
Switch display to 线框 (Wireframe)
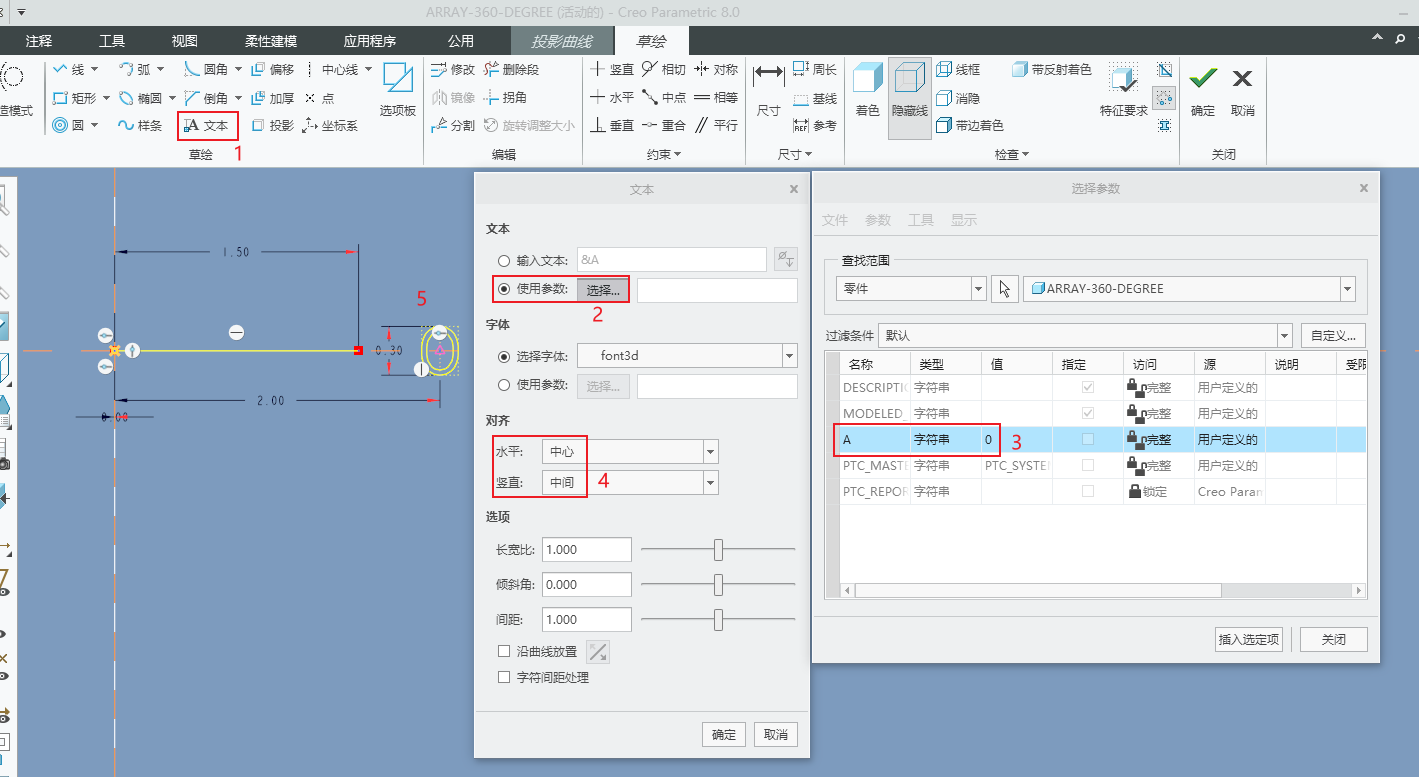point(958,70)
